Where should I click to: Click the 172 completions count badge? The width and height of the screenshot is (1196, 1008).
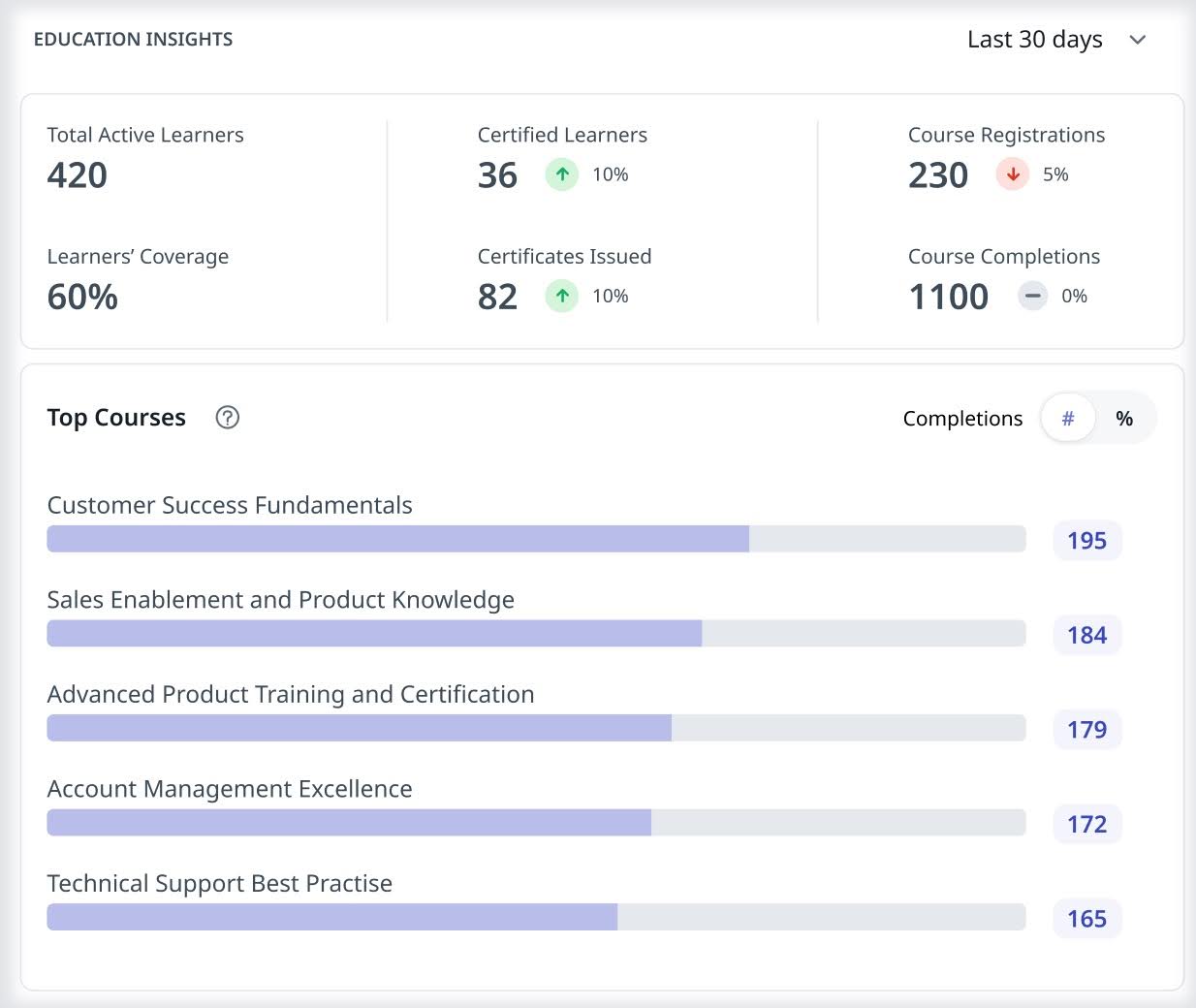coord(1086,824)
